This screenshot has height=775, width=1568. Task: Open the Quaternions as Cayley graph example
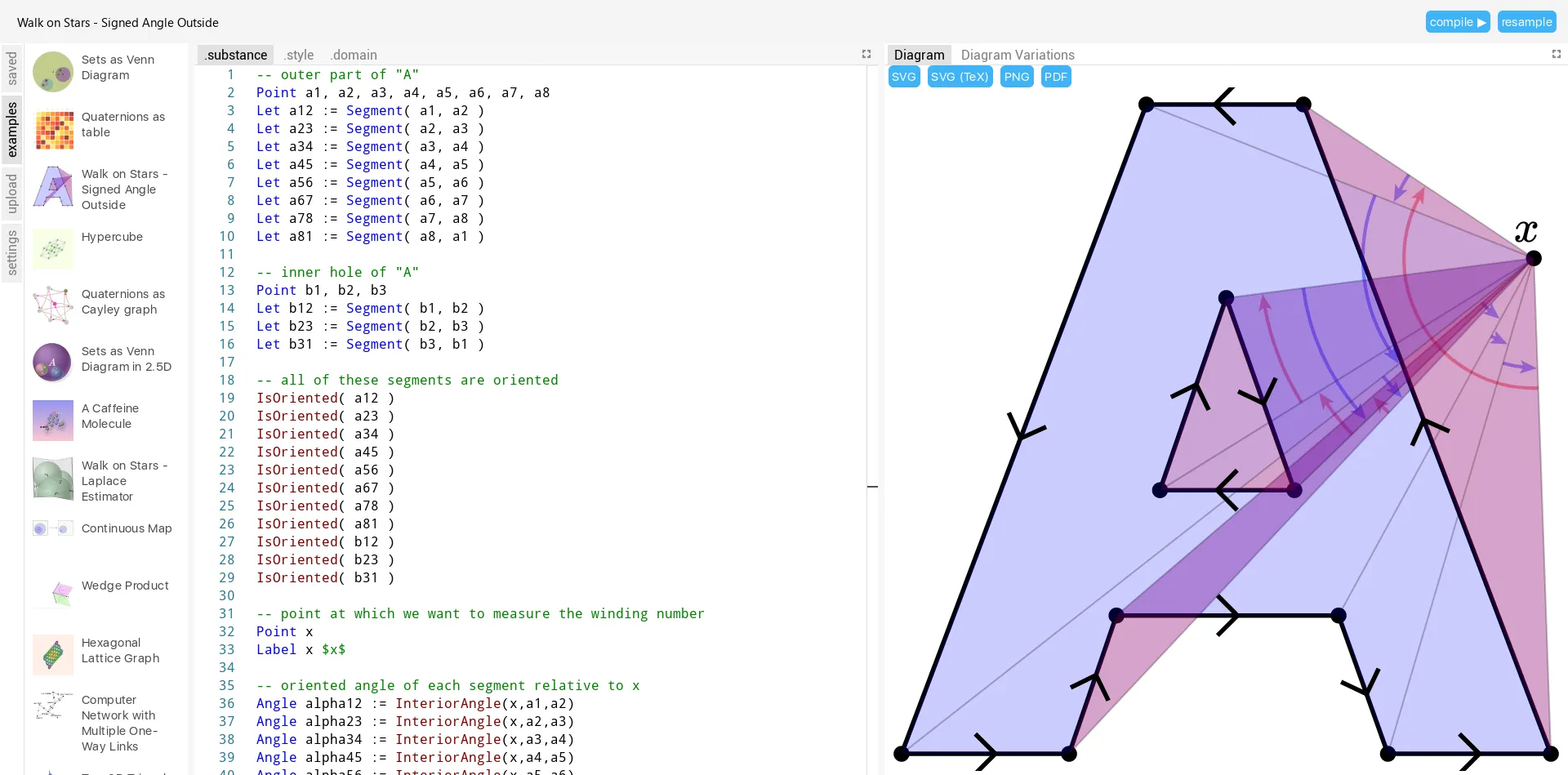click(x=122, y=301)
